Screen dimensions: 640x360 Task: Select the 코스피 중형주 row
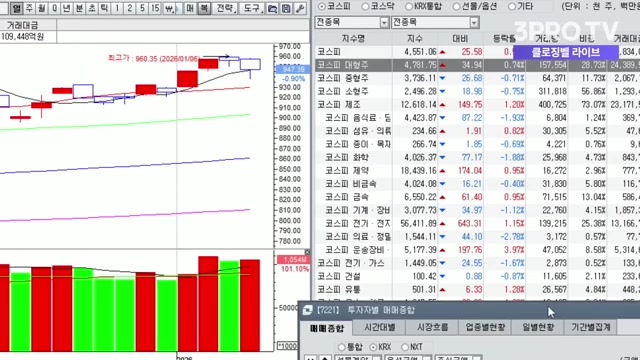click(477, 78)
